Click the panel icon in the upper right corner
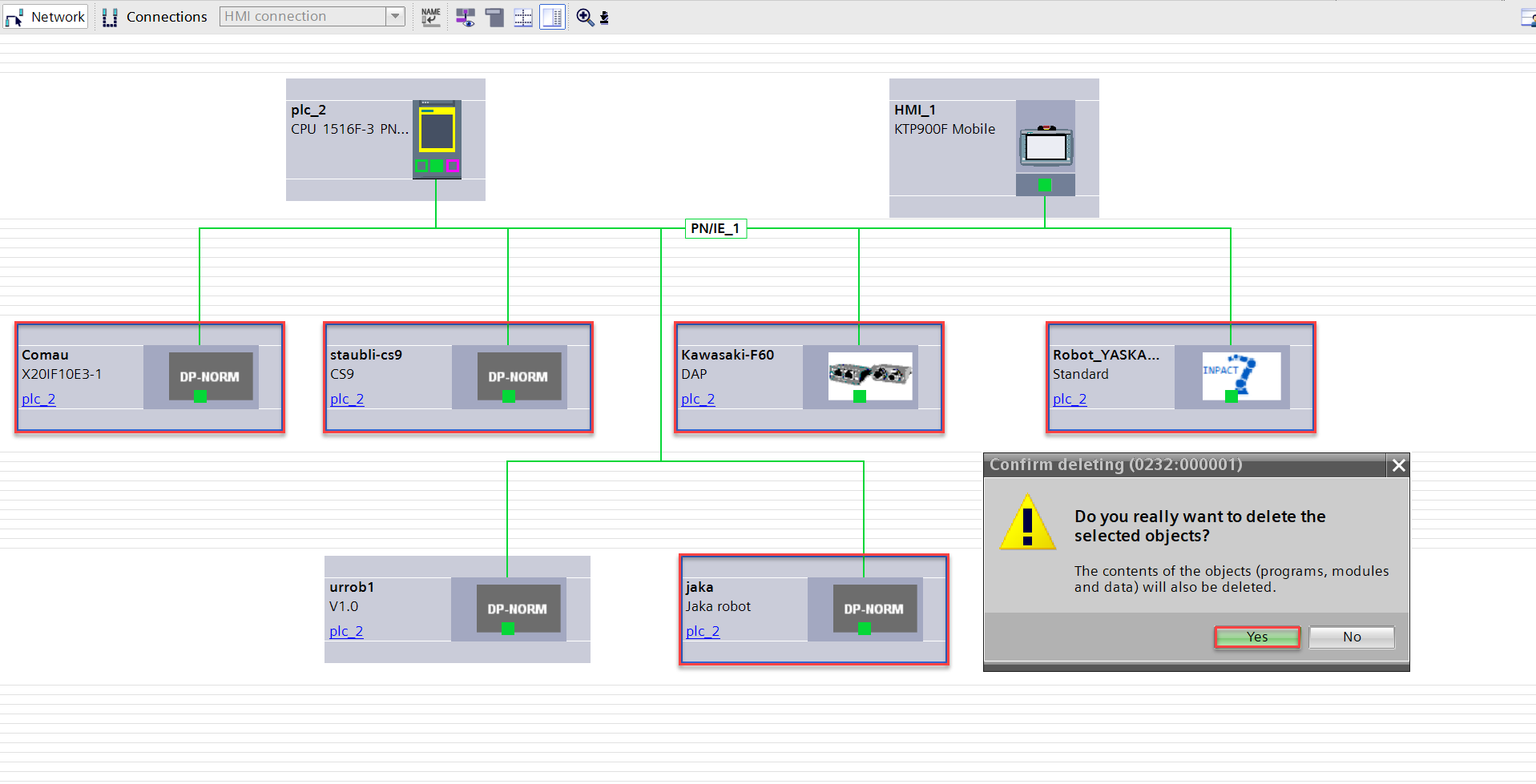The width and height of the screenshot is (1536, 784). coord(1528,18)
